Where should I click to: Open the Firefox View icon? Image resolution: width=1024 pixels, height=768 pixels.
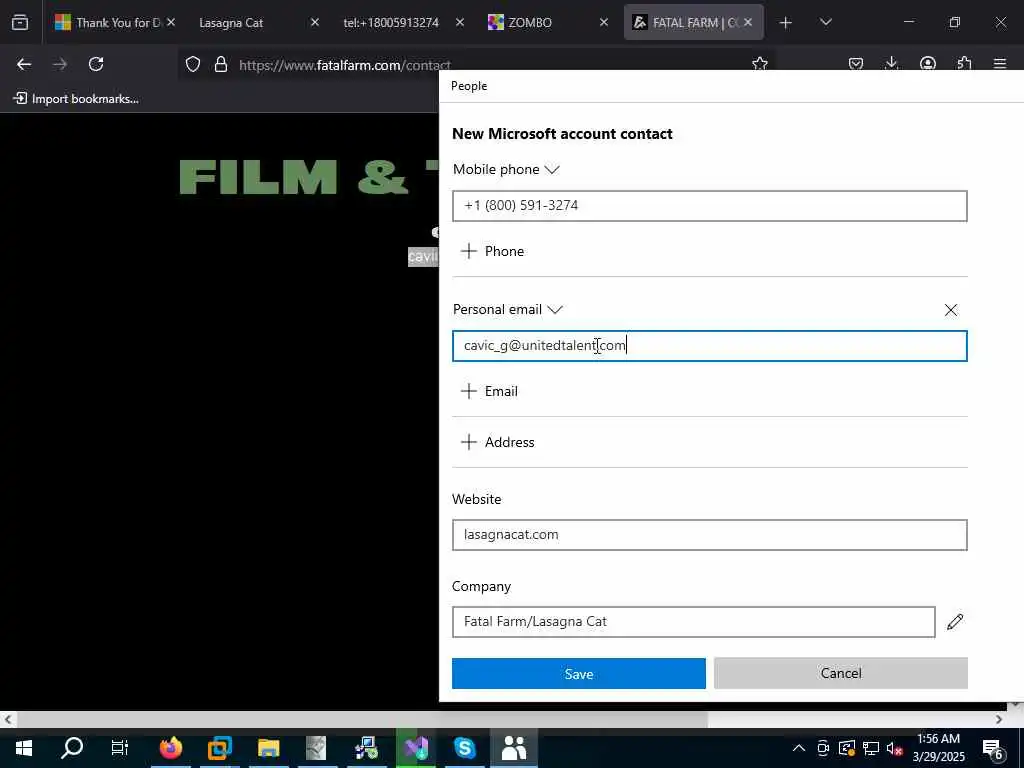coord(20,22)
